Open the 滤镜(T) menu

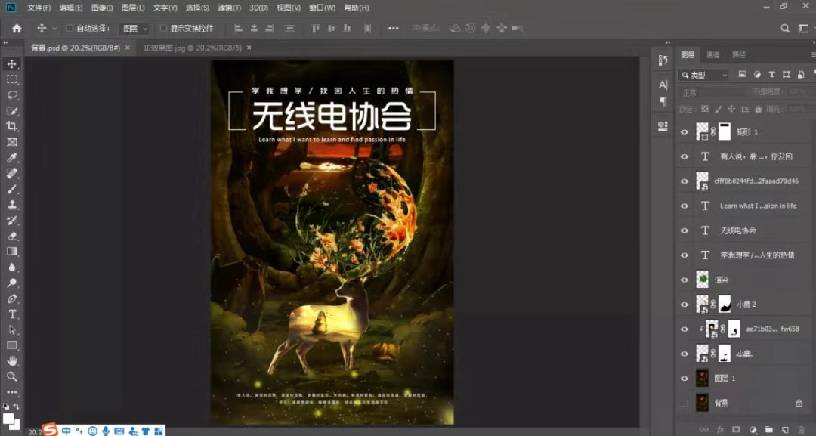[x=229, y=8]
